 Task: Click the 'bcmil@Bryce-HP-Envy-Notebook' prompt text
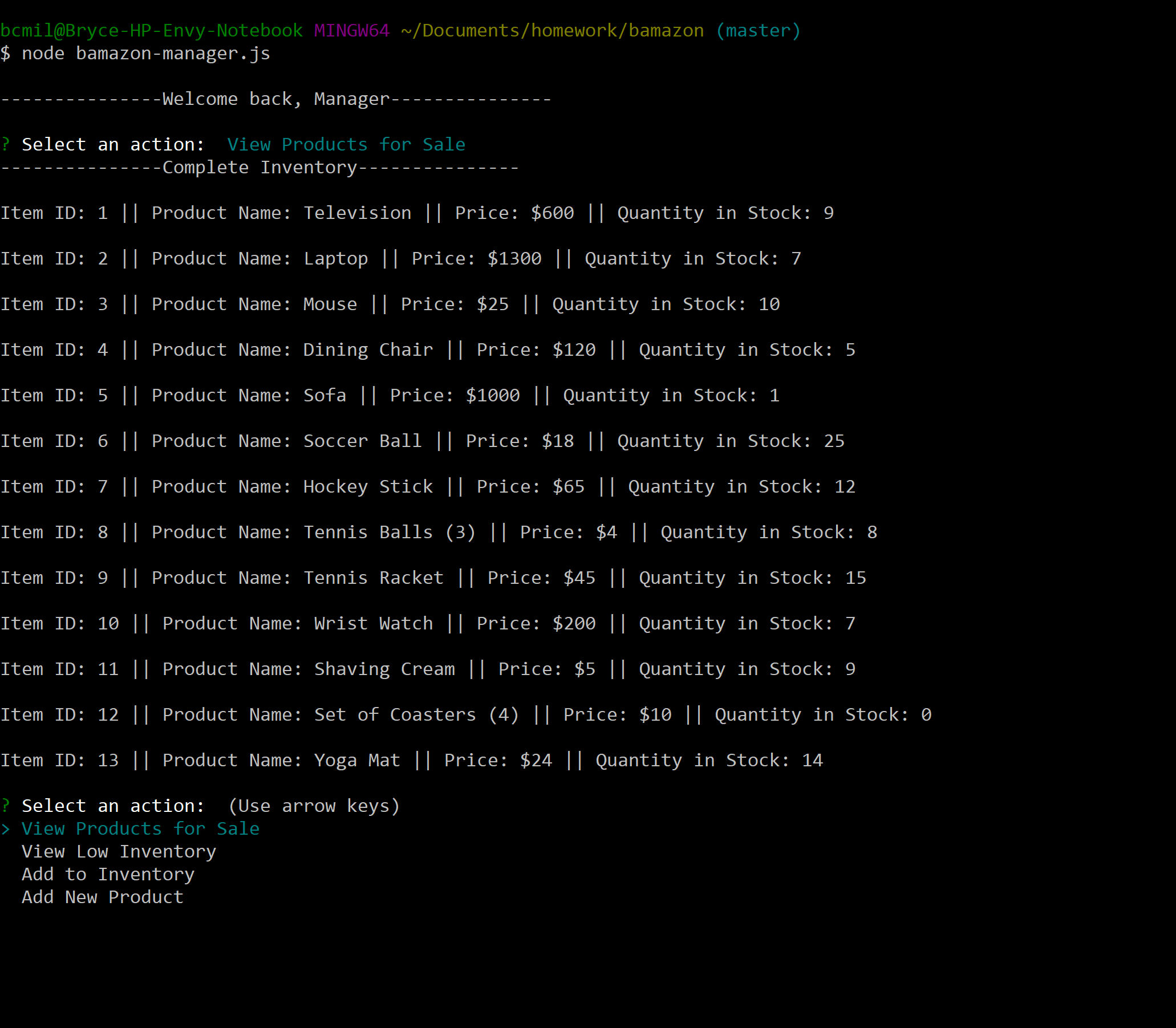coord(152,30)
